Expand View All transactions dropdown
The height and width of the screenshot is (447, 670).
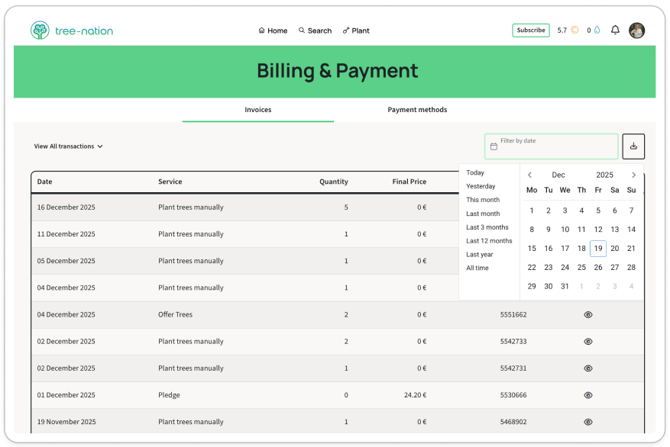click(x=68, y=147)
